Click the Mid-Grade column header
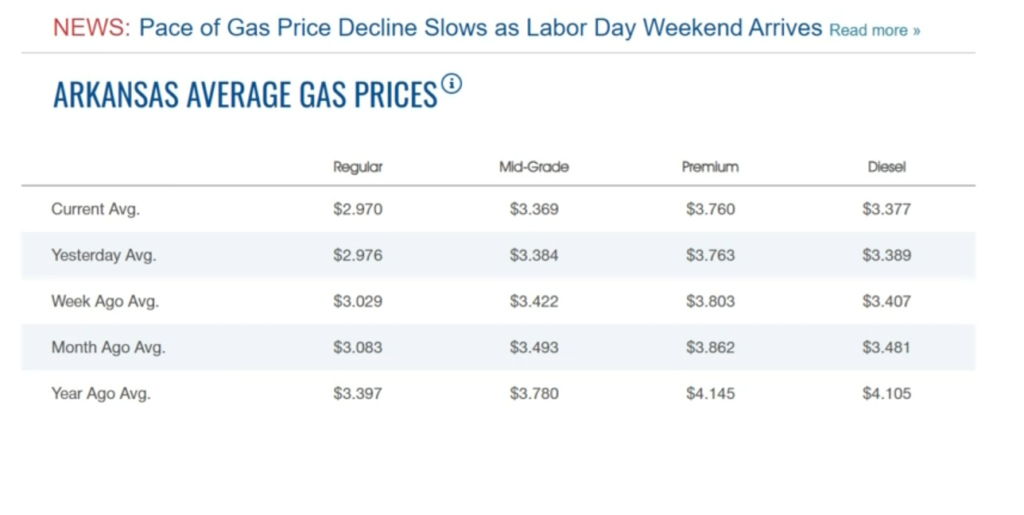 pyautogui.click(x=534, y=167)
